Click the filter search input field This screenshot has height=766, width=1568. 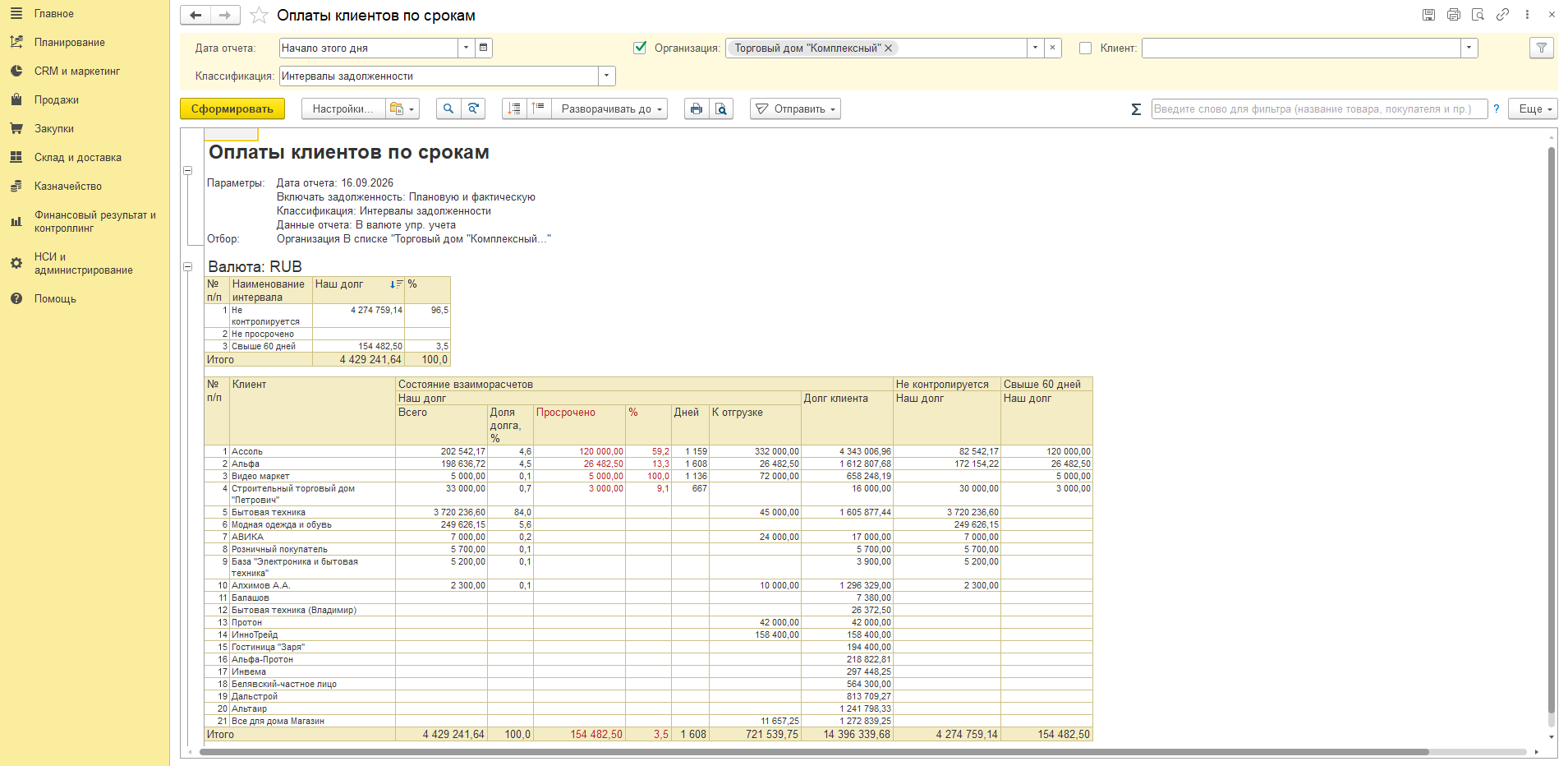click(x=1319, y=108)
